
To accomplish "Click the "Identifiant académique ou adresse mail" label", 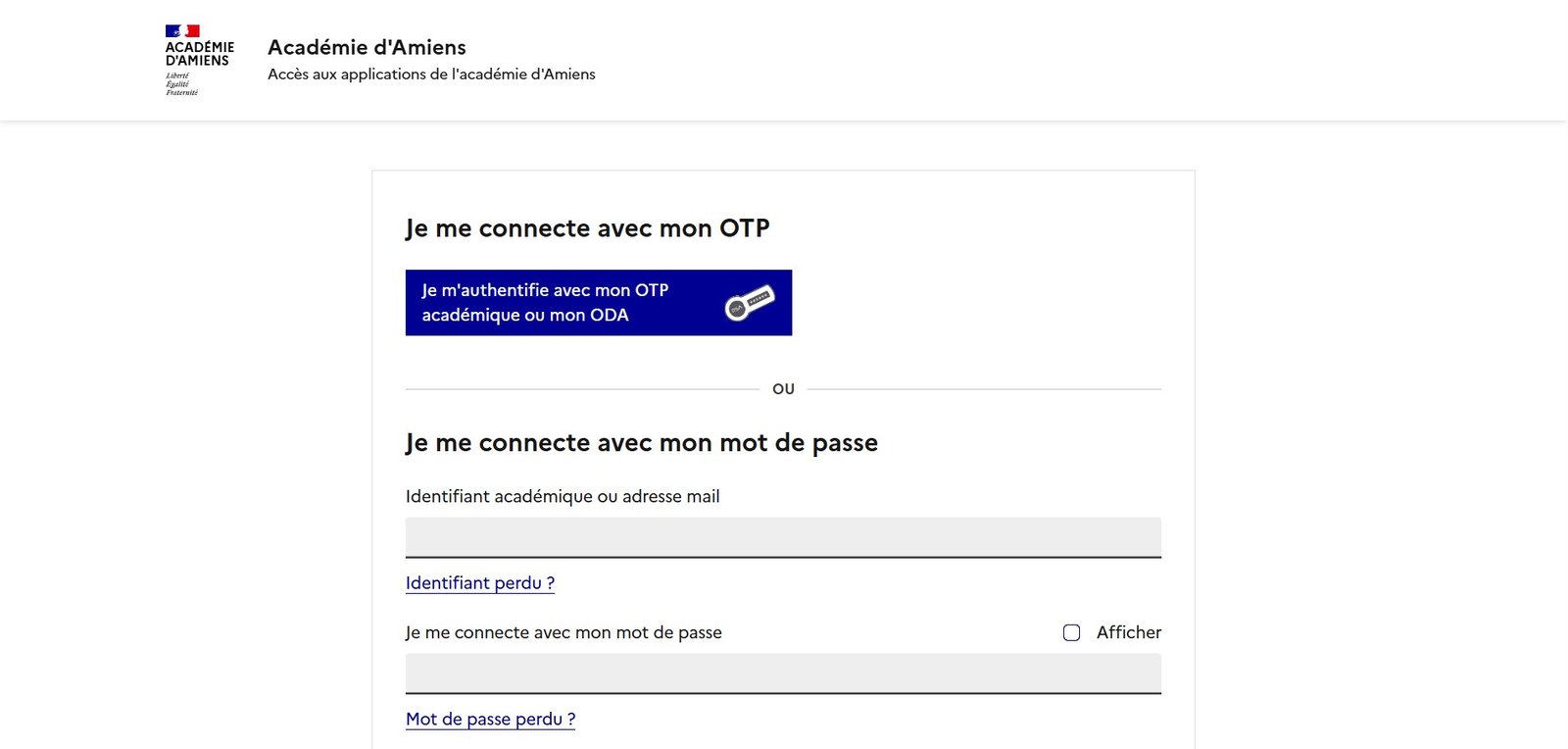I will tap(563, 497).
